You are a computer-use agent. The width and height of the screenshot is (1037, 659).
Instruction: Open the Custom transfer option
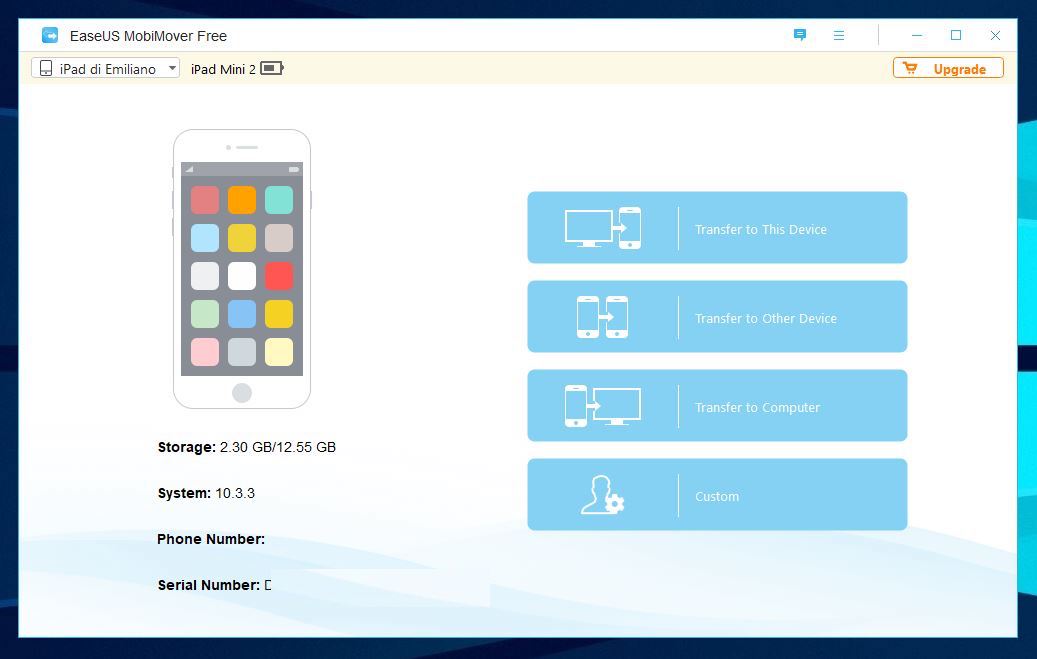pos(717,494)
